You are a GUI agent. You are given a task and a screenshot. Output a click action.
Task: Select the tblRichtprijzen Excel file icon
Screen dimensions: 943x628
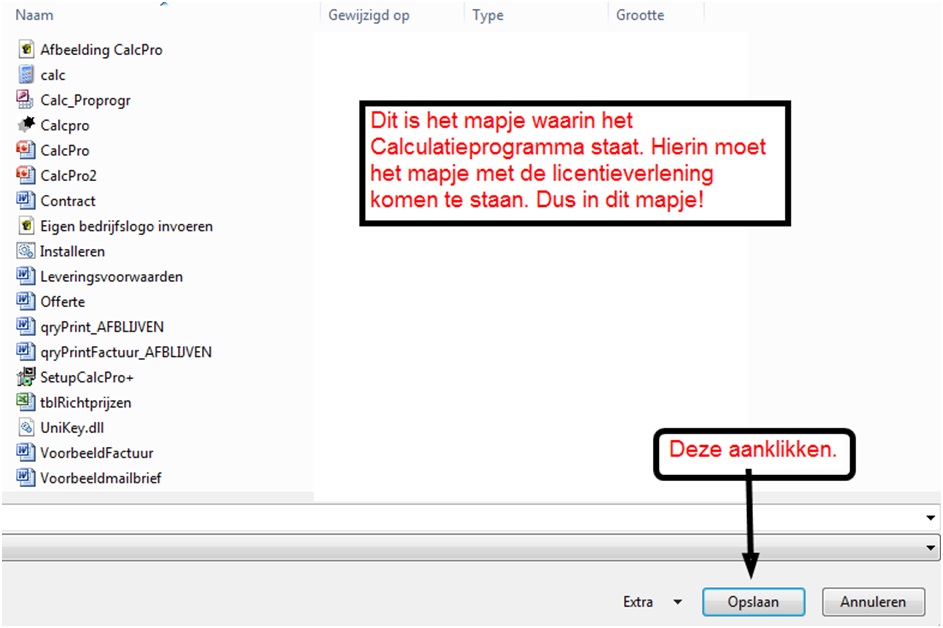[x=26, y=402]
